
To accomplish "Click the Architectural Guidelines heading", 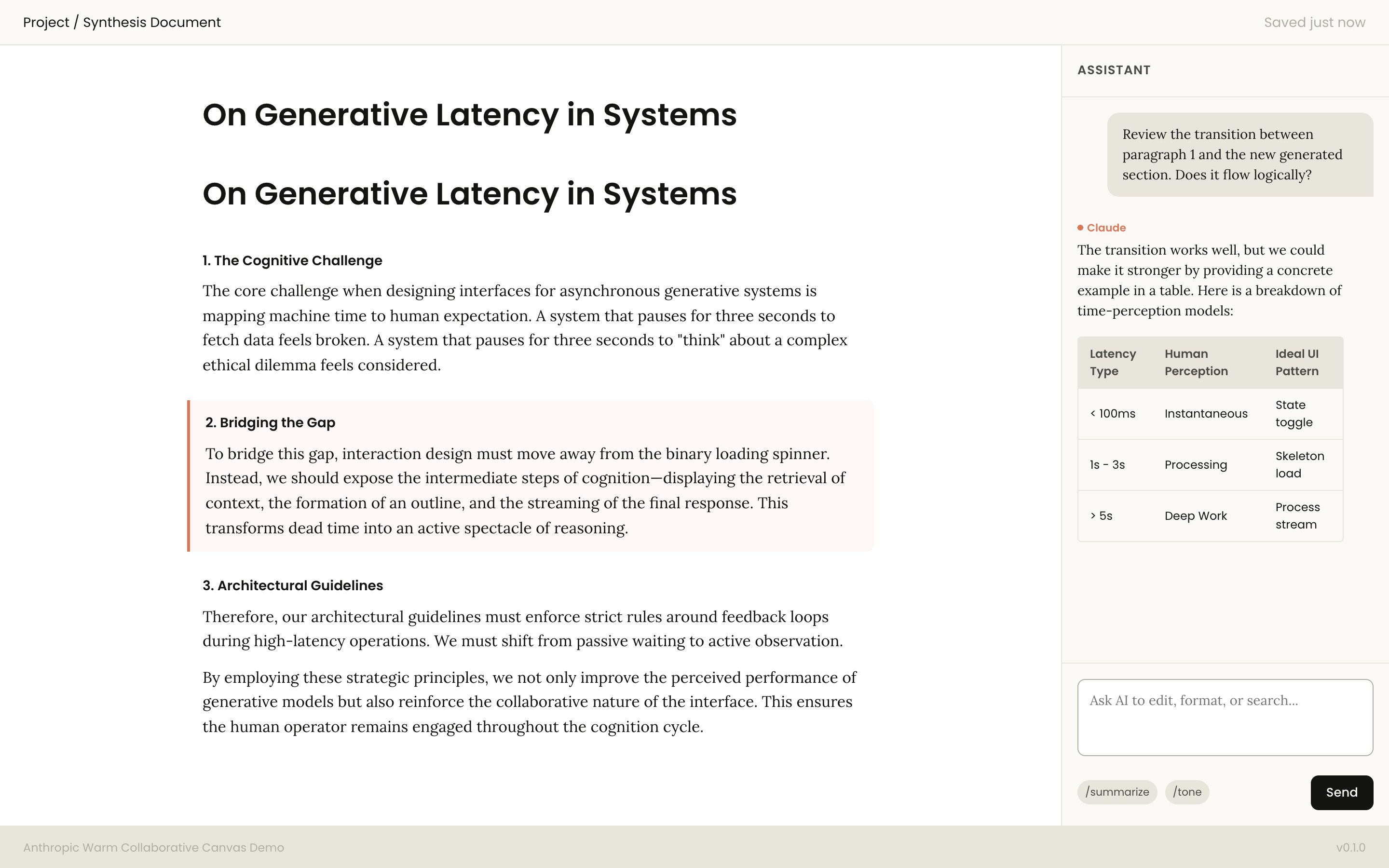I will point(293,585).
